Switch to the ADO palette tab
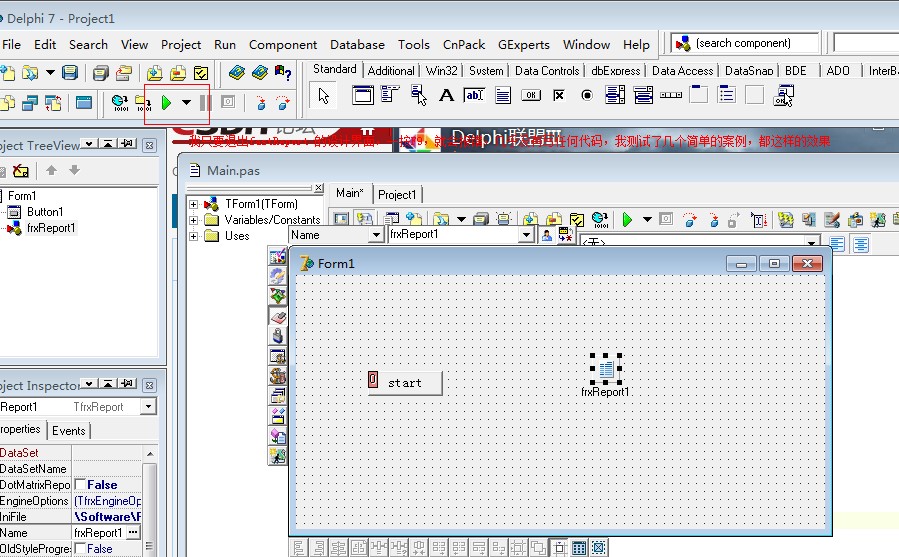The image size is (899, 557). [838, 71]
